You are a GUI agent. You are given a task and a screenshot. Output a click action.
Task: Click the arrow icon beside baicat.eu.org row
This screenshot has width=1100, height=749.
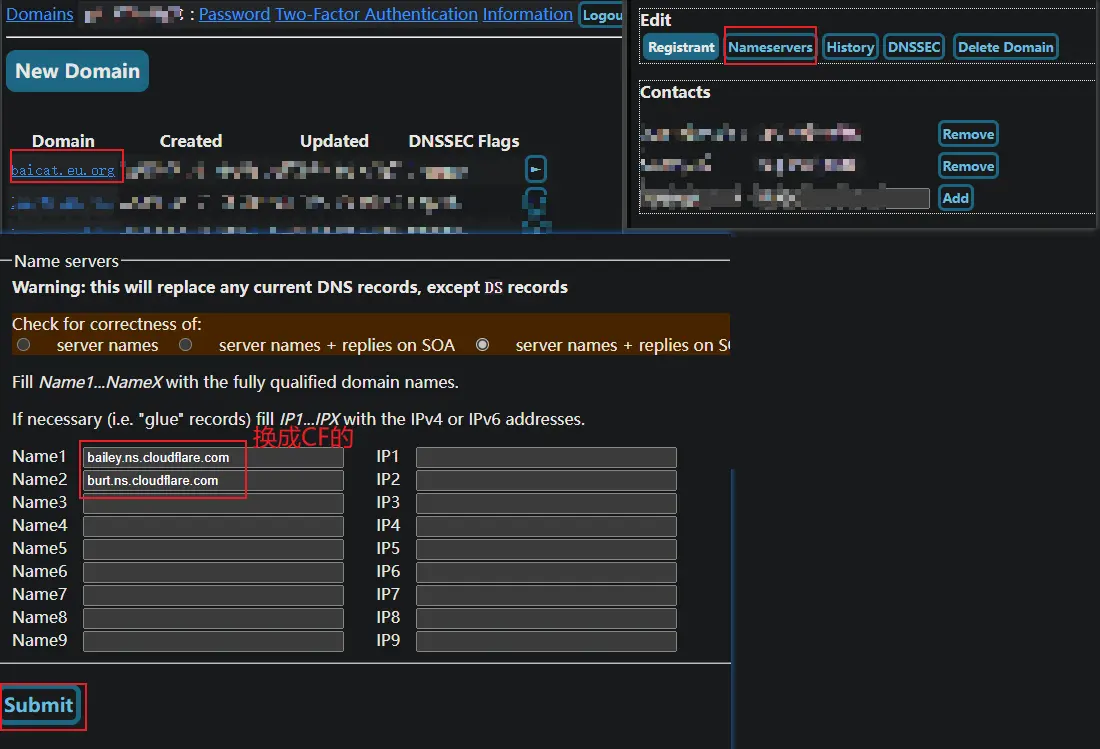click(x=536, y=169)
